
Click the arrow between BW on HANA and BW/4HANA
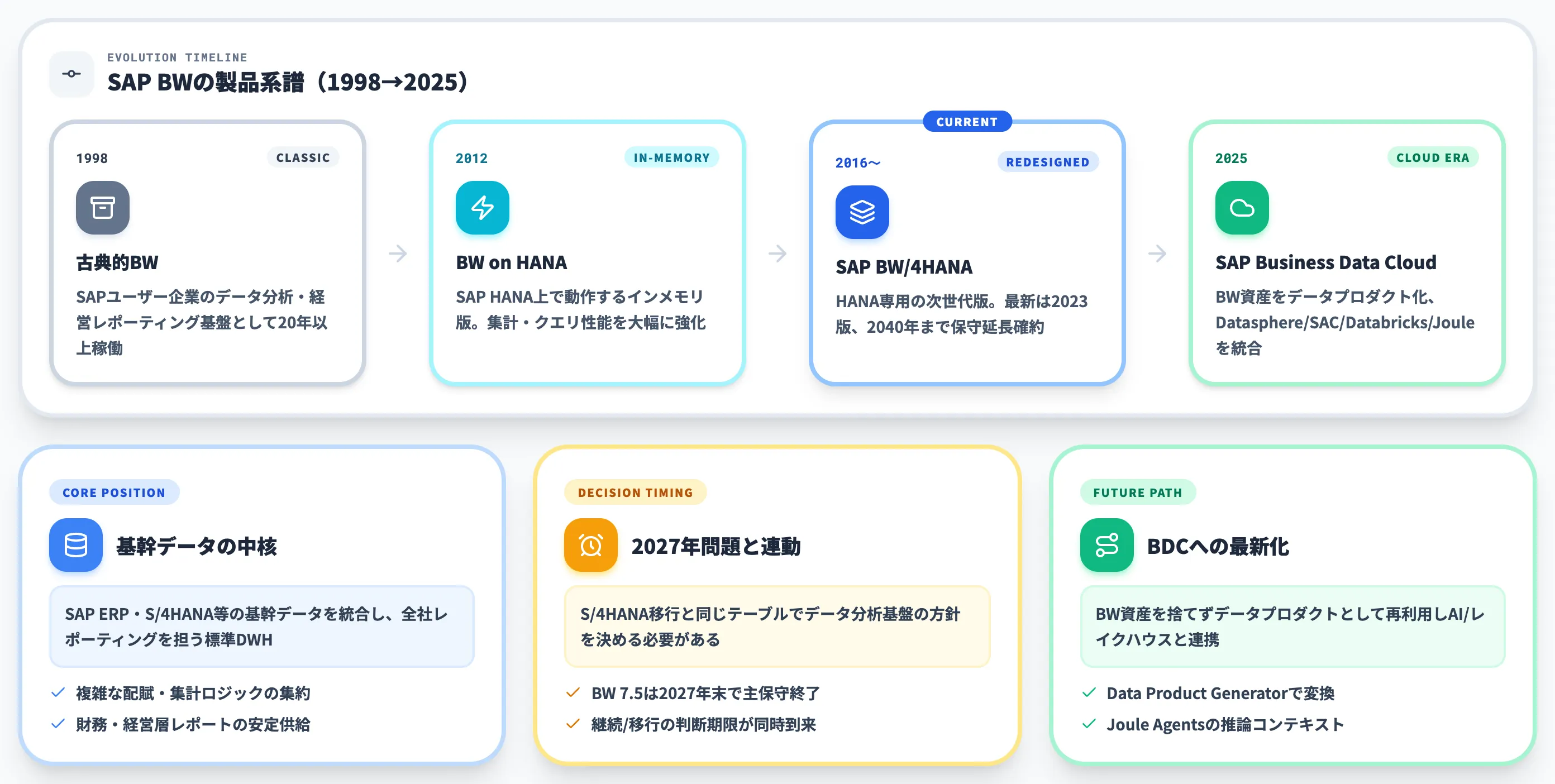[777, 253]
